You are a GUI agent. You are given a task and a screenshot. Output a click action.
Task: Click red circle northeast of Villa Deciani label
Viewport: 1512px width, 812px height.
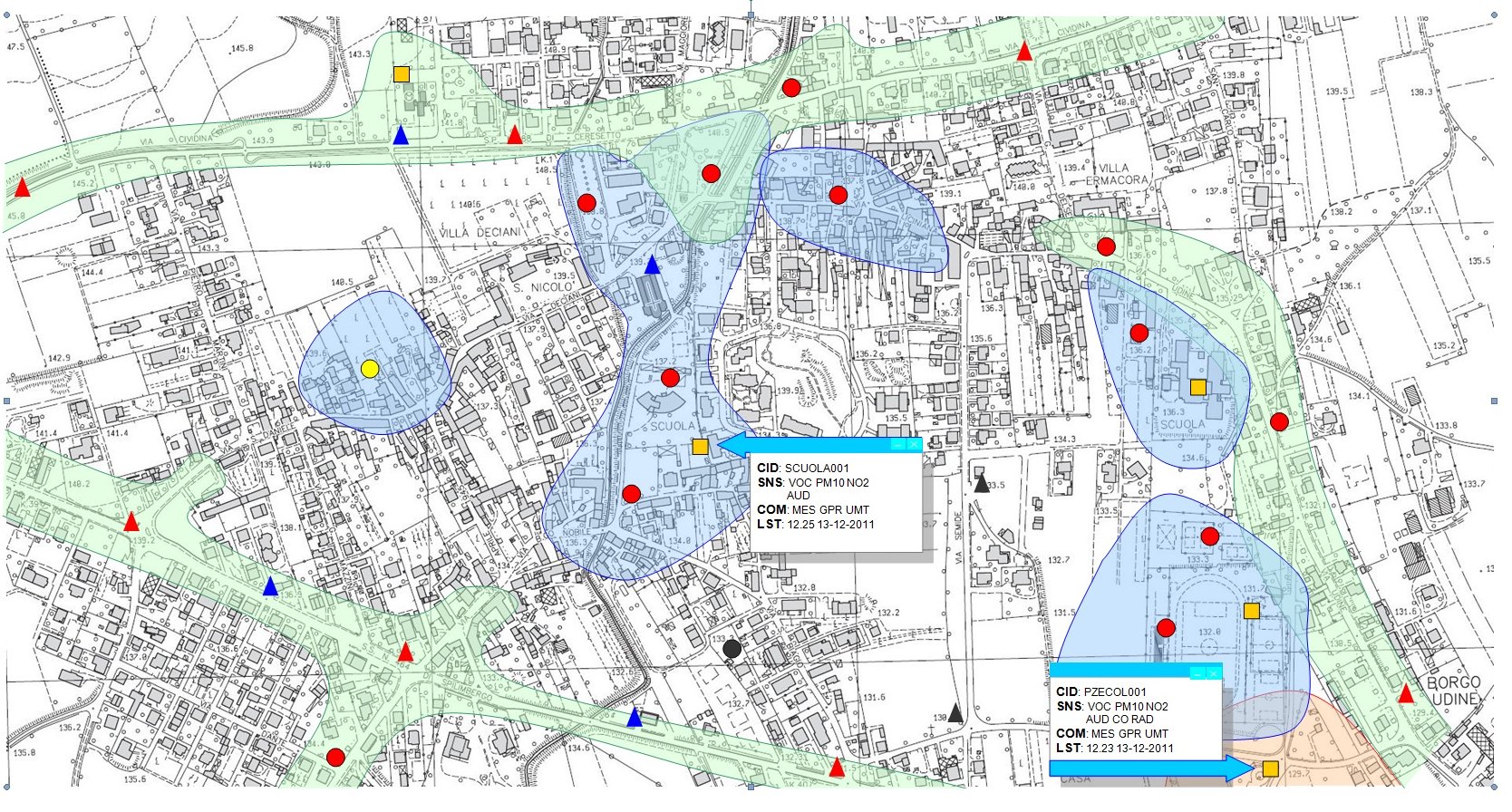tap(586, 203)
